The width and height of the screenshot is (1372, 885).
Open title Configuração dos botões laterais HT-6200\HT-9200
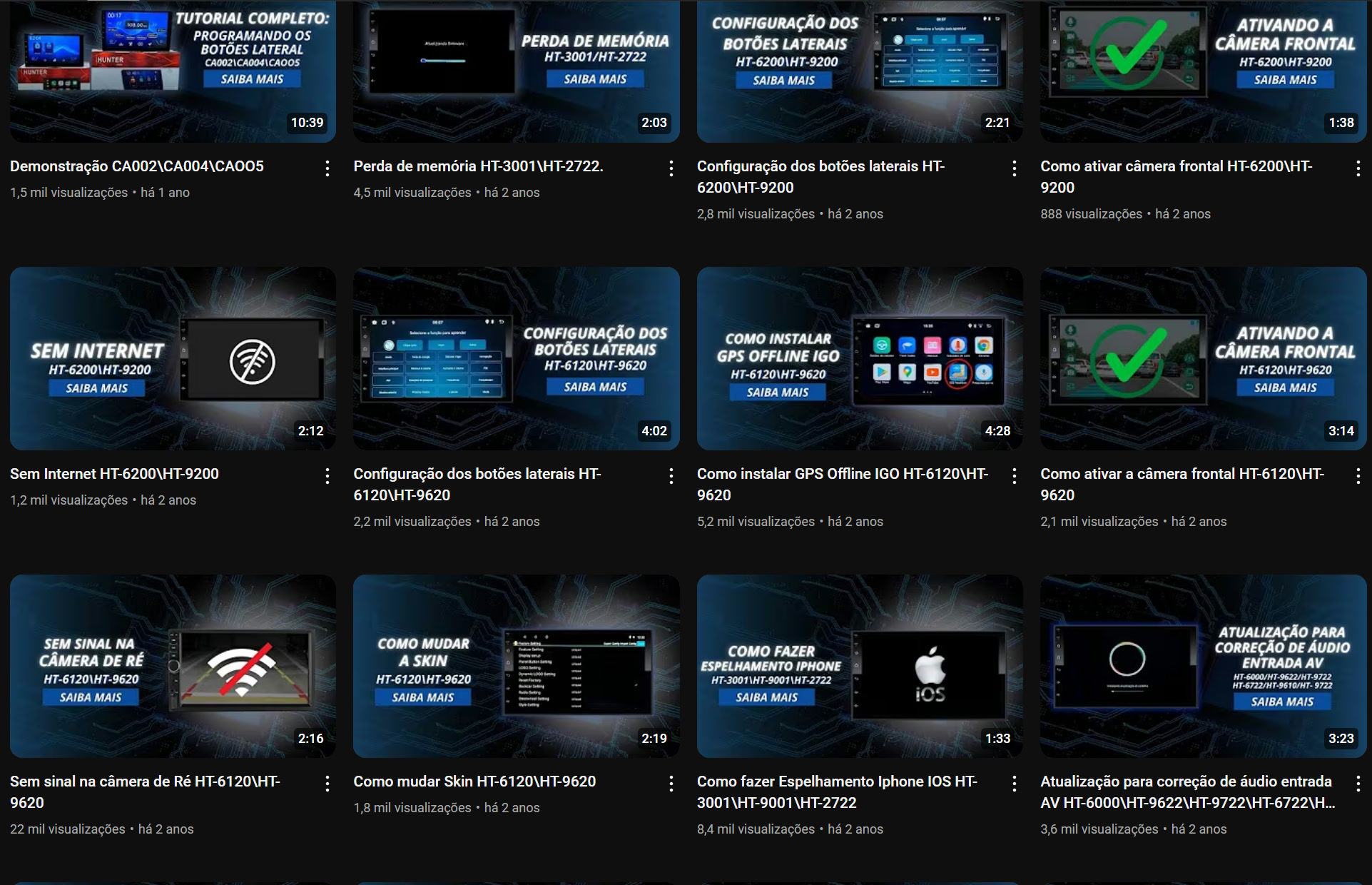click(820, 177)
